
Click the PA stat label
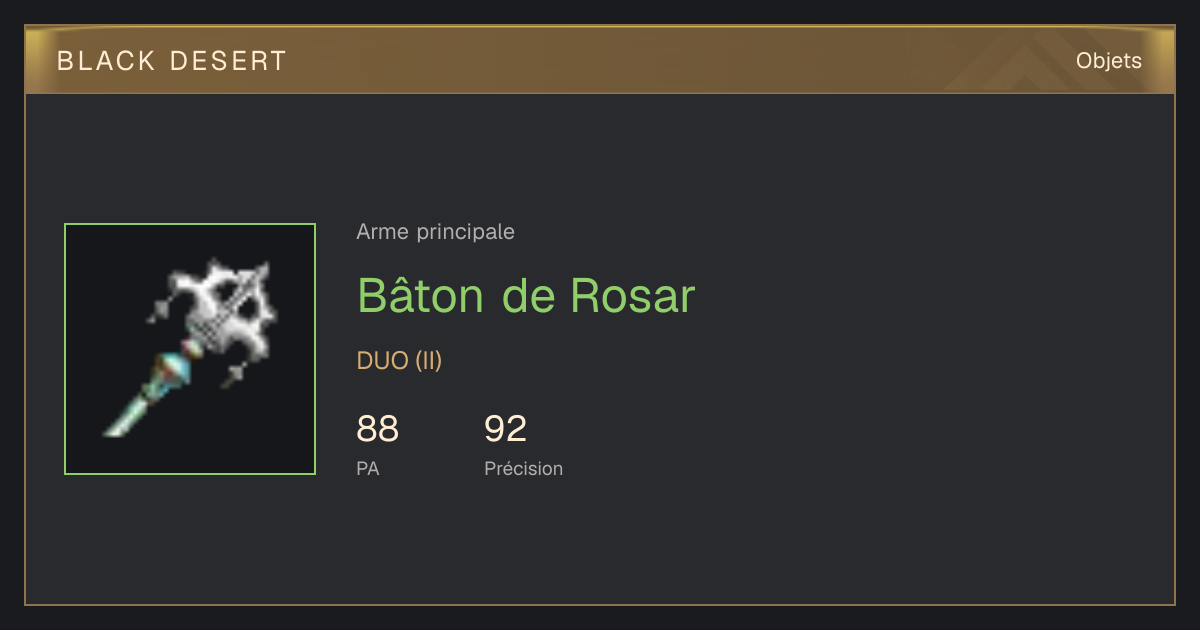pos(368,468)
